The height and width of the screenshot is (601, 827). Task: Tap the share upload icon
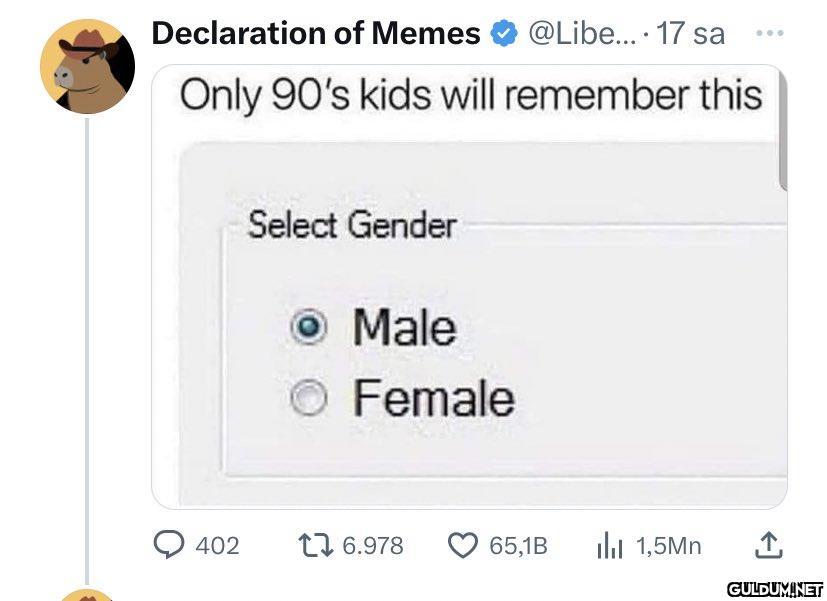[765, 545]
